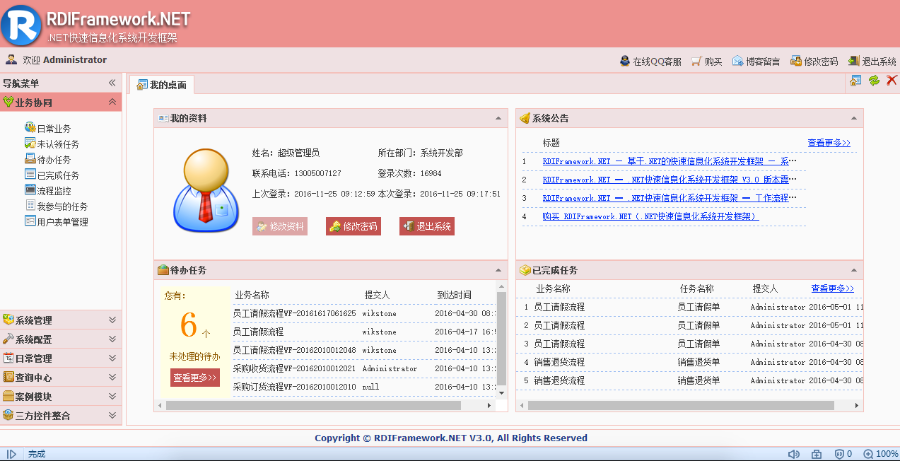
Task: Click the 业务名称 column header in 待办任务
Action: (251, 295)
